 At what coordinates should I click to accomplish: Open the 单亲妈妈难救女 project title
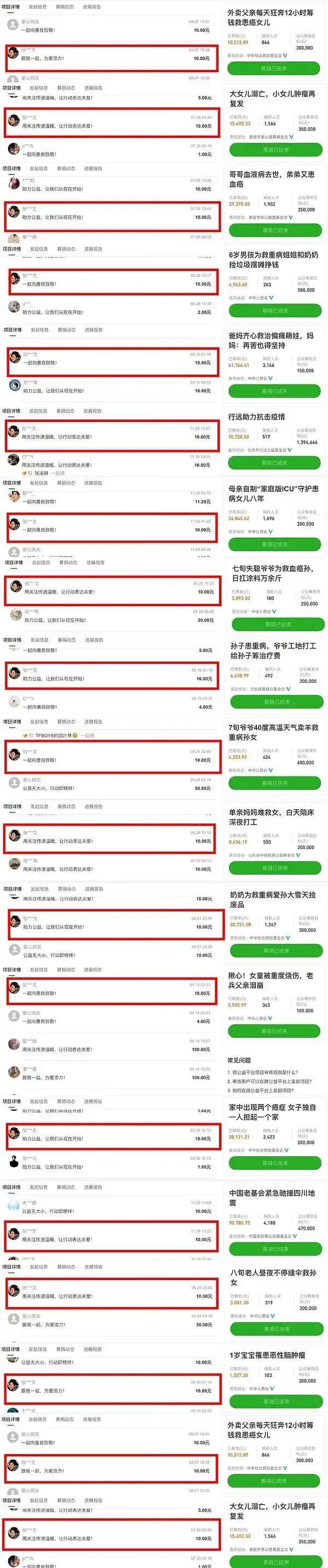coord(272,817)
